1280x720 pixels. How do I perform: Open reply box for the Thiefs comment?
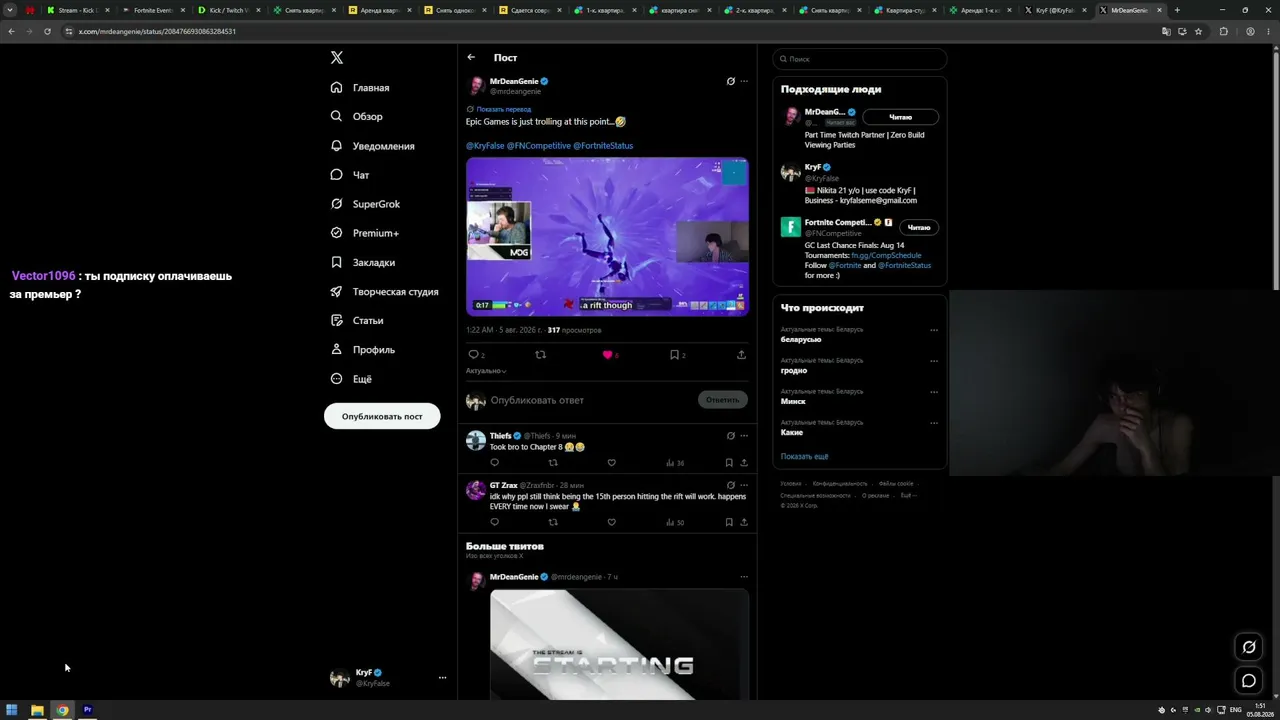click(x=494, y=463)
